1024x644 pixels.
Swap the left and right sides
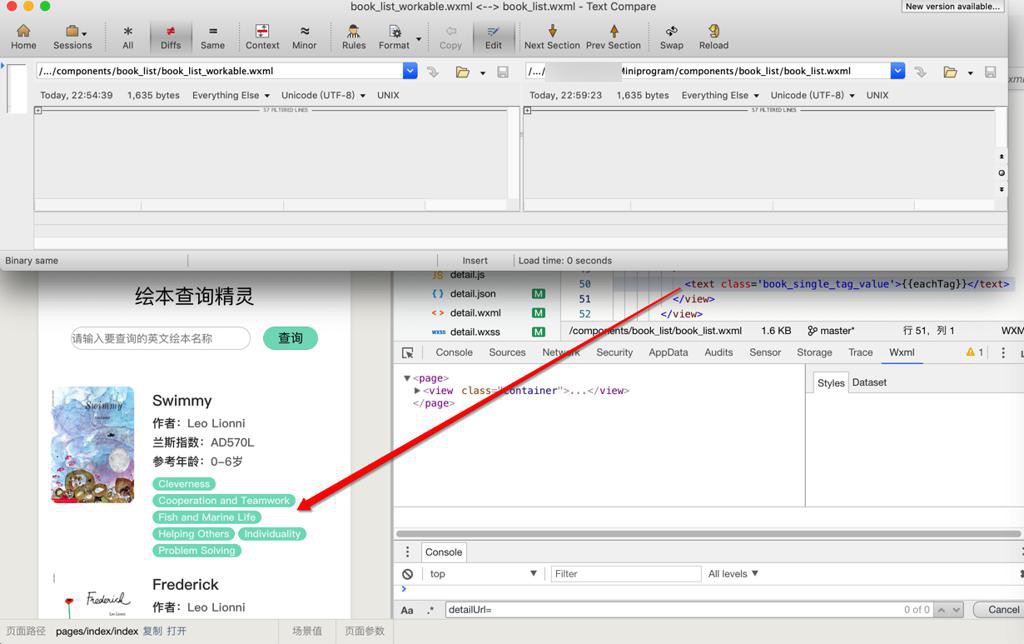(x=671, y=37)
